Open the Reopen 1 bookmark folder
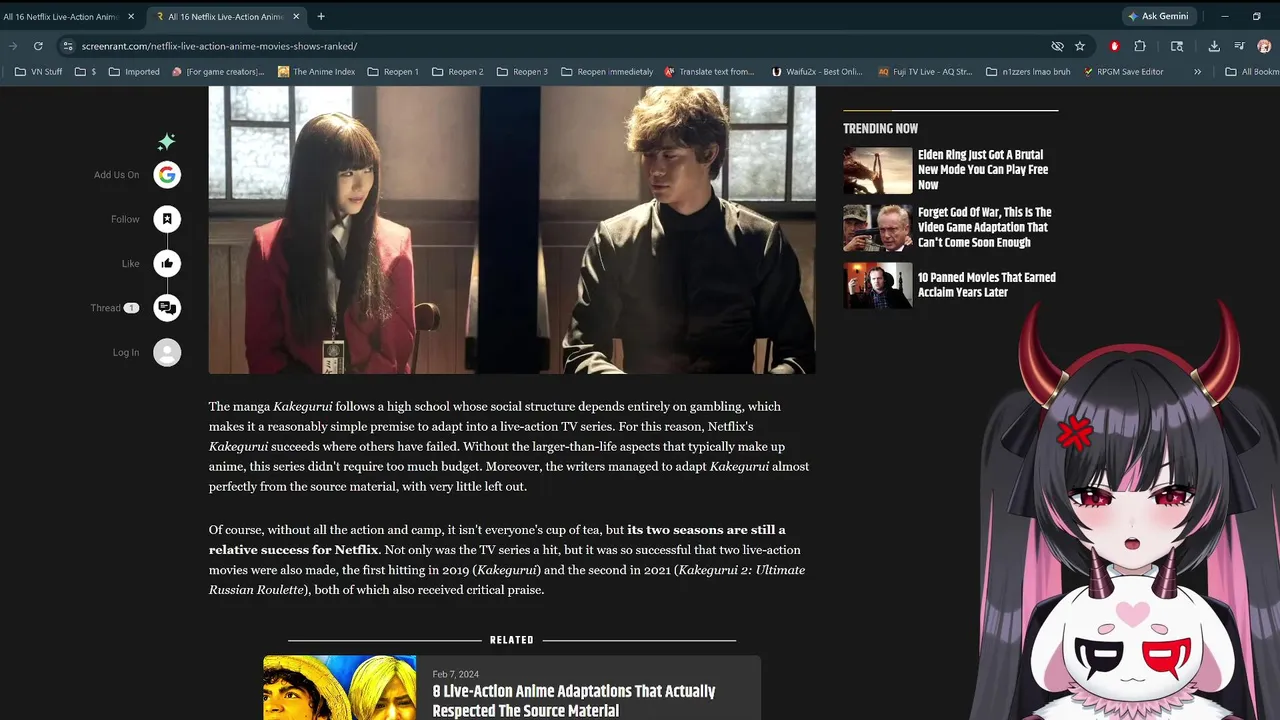Viewport: 1280px width, 720px height. (x=393, y=72)
